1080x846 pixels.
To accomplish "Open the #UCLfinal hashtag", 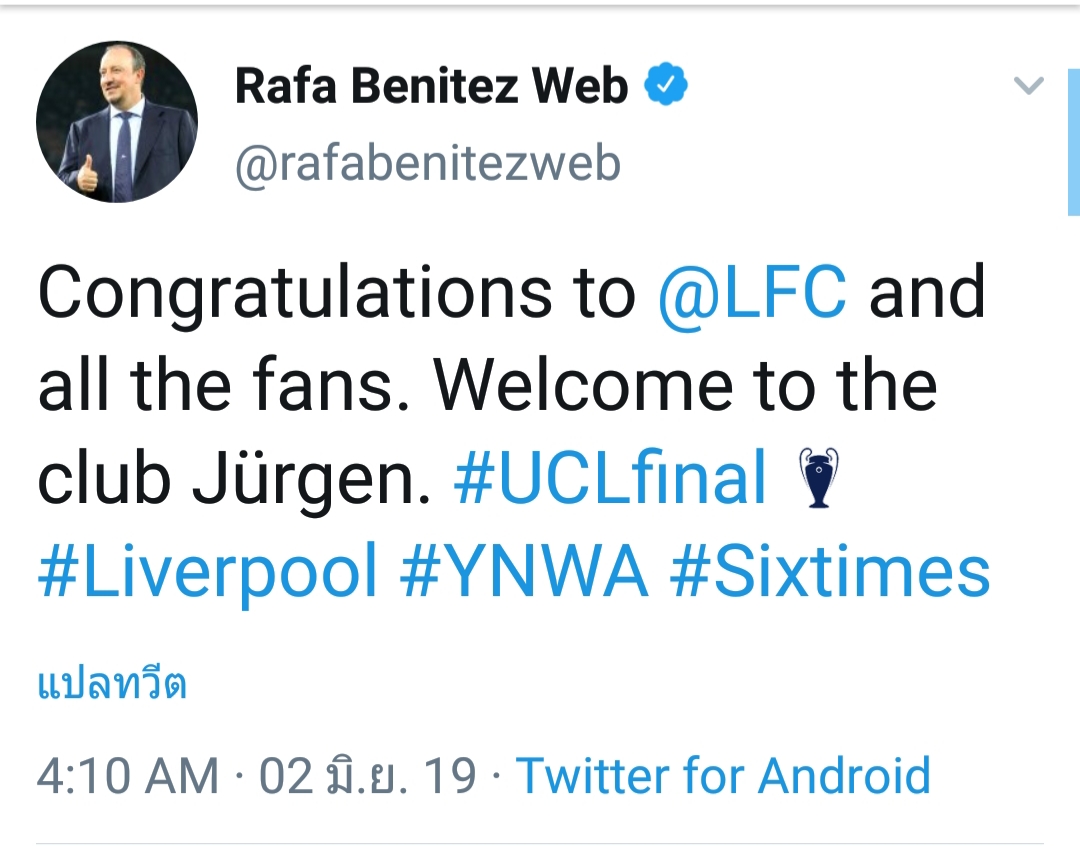I will tap(610, 479).
